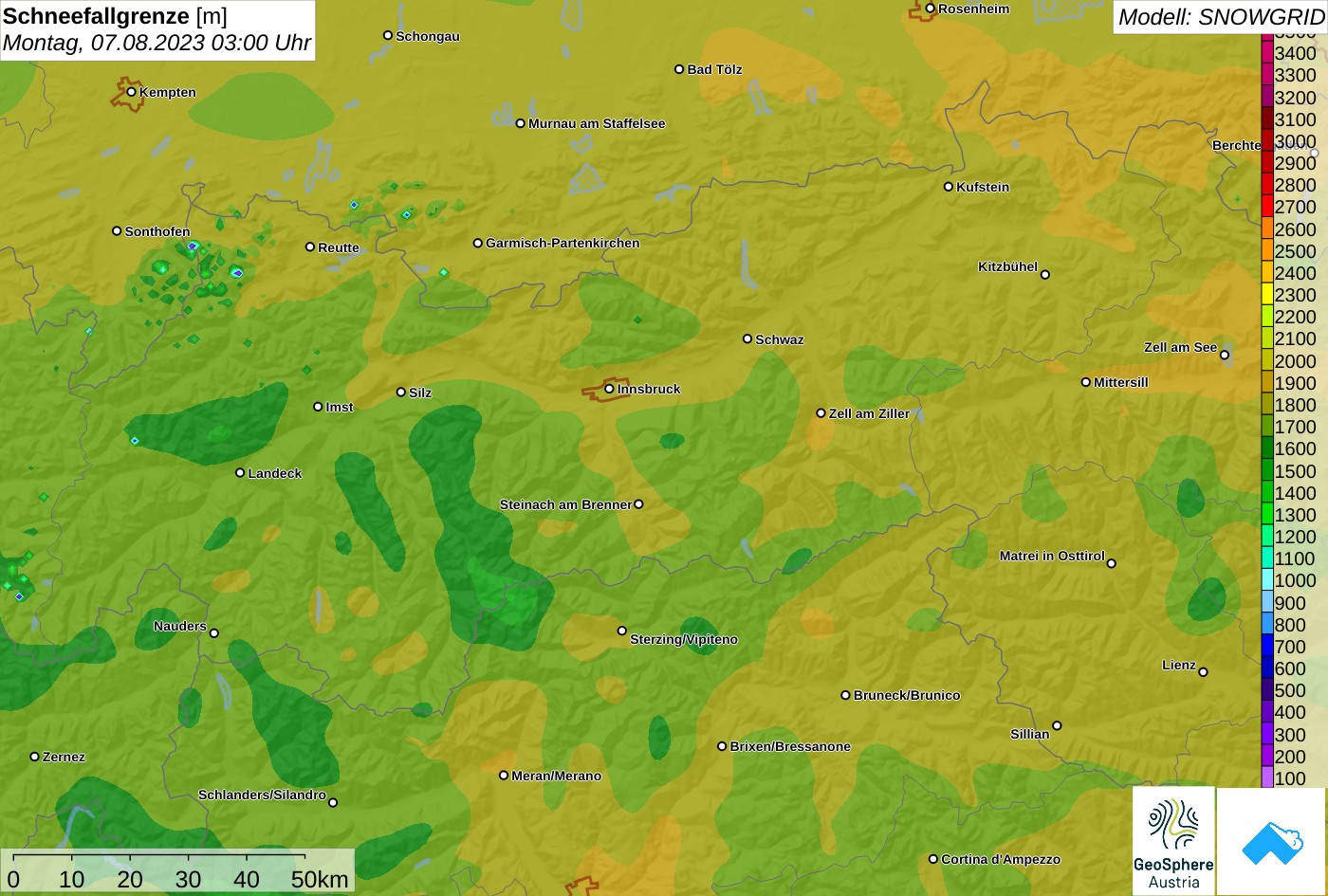Click the Zell am See marker dot
This screenshot has width=1328, height=896.
(x=1225, y=356)
